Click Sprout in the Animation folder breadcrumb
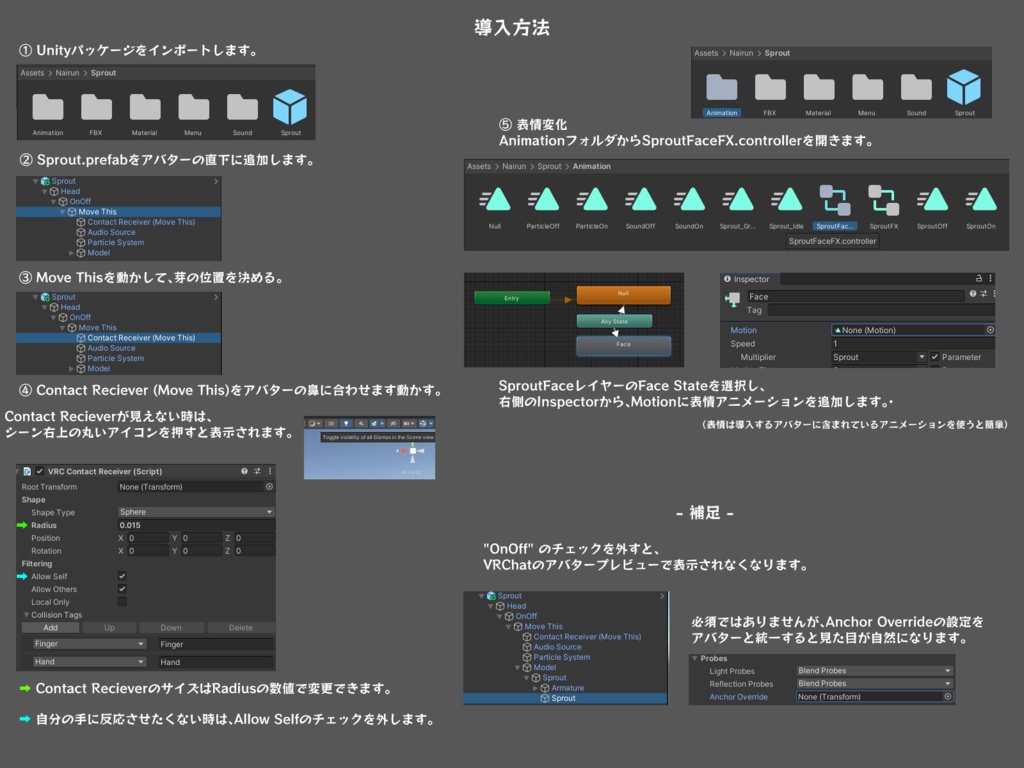This screenshot has width=1024, height=768. click(549, 167)
